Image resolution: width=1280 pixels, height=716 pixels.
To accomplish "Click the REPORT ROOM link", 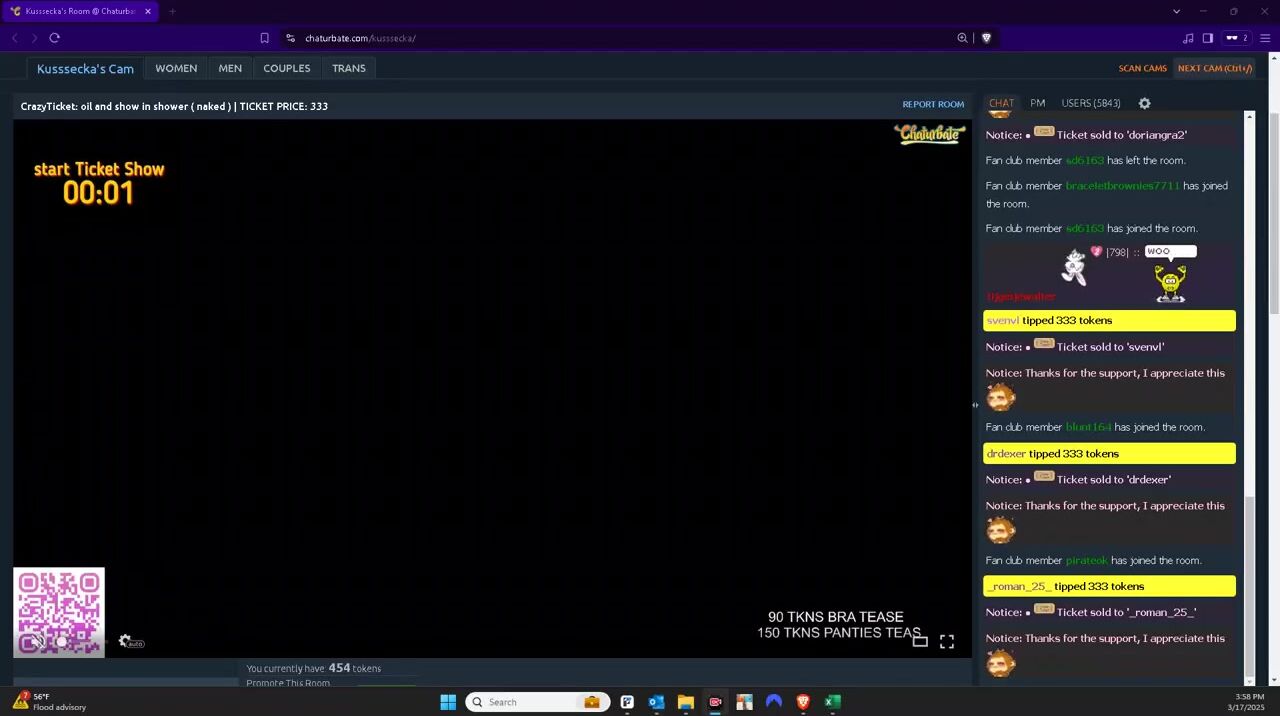I will click(x=932, y=104).
